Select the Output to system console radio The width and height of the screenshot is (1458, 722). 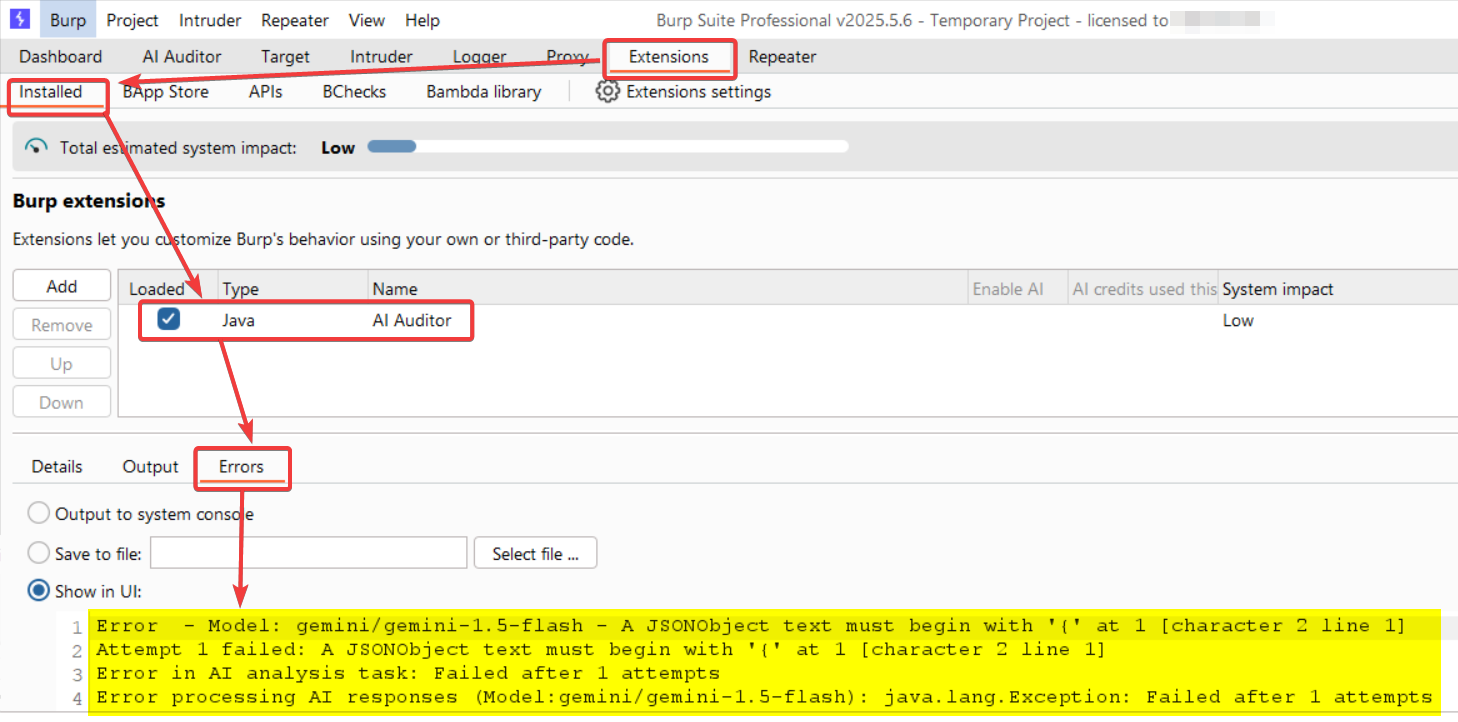(38, 514)
